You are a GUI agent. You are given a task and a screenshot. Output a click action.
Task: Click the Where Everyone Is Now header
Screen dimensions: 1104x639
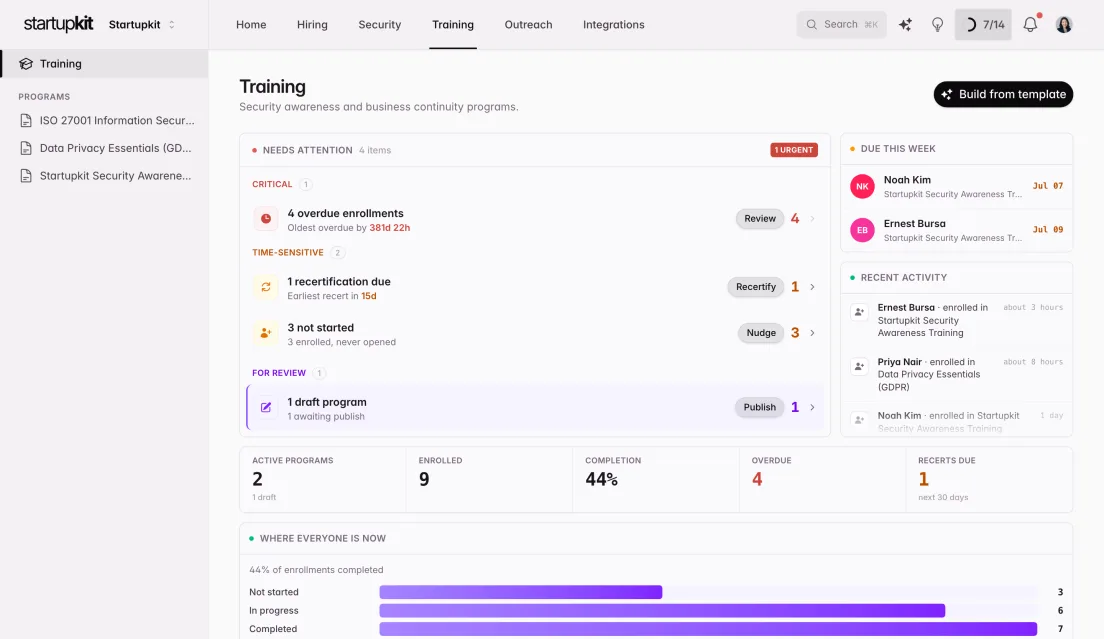tap(322, 538)
